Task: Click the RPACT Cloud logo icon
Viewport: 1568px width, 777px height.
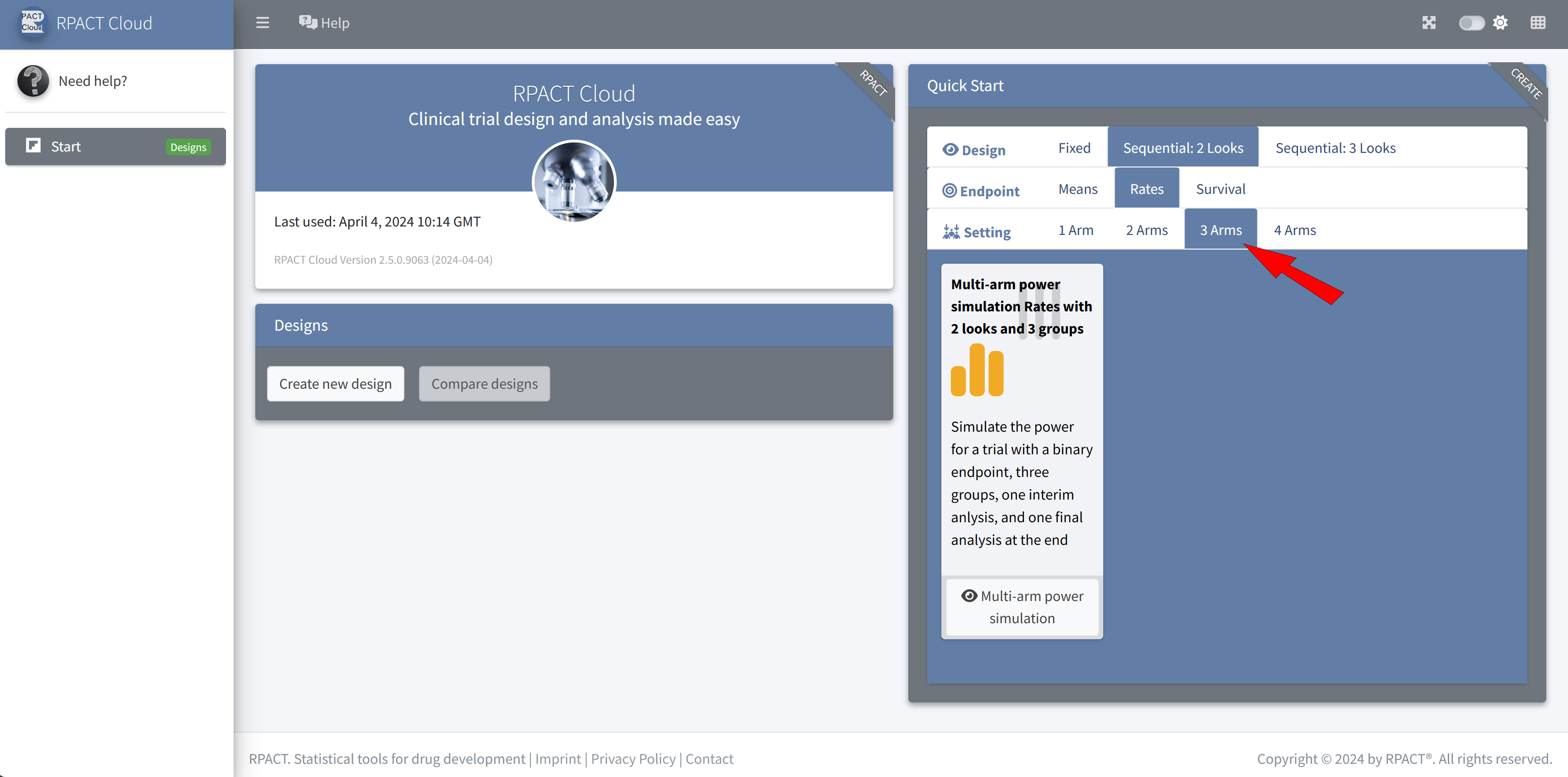Action: 32,23
